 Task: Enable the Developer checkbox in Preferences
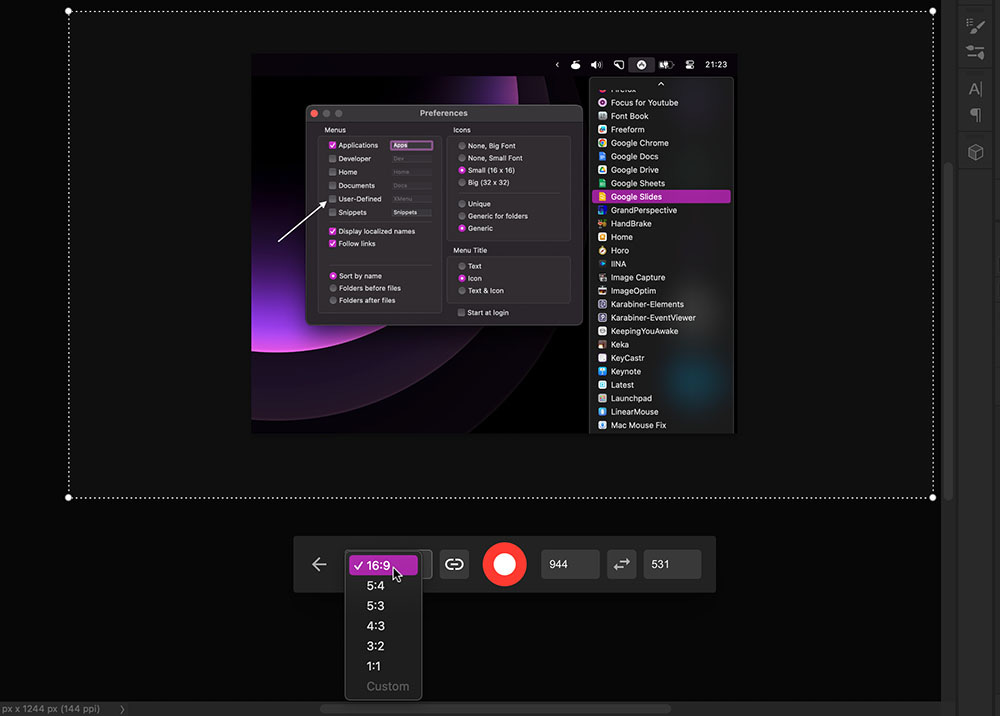click(332, 159)
